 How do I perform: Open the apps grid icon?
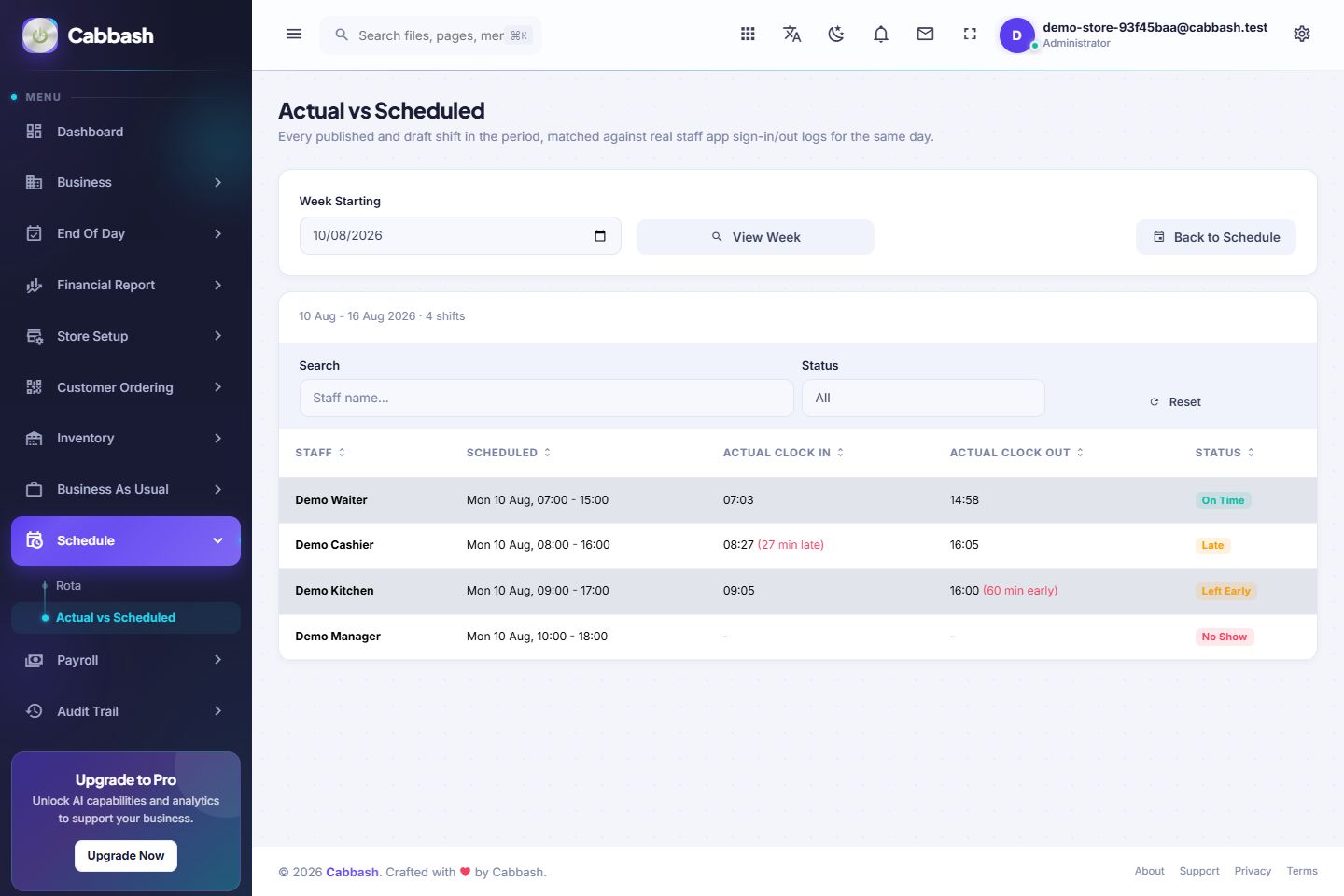(748, 35)
